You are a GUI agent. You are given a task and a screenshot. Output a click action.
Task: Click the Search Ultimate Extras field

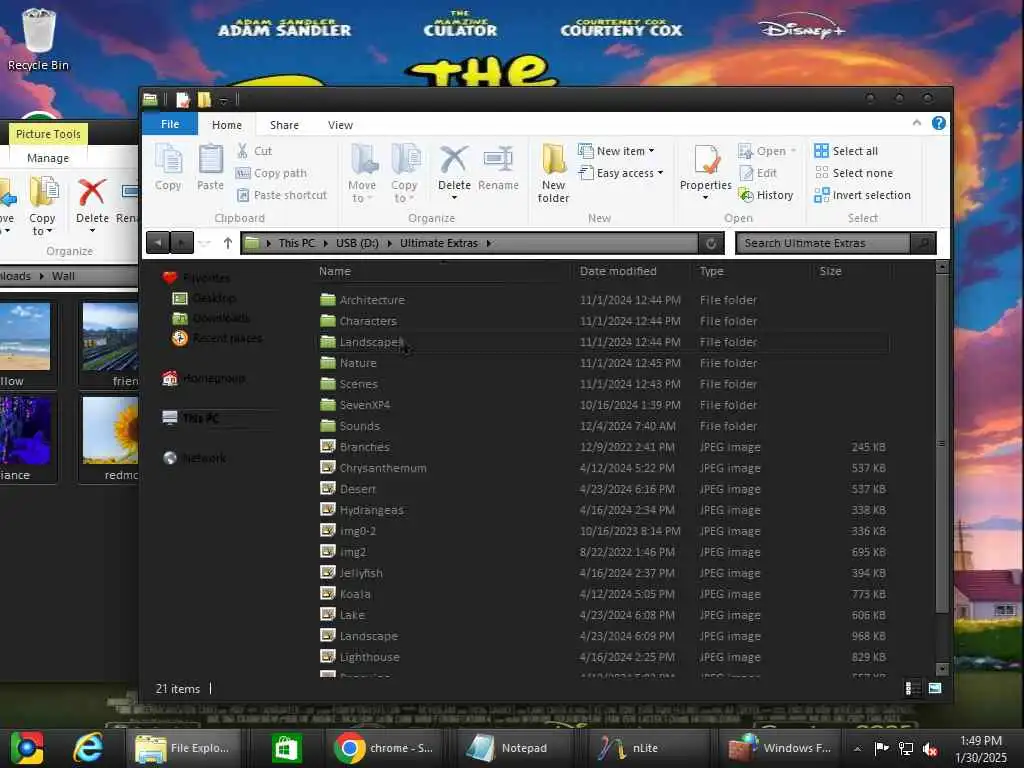[x=822, y=243]
